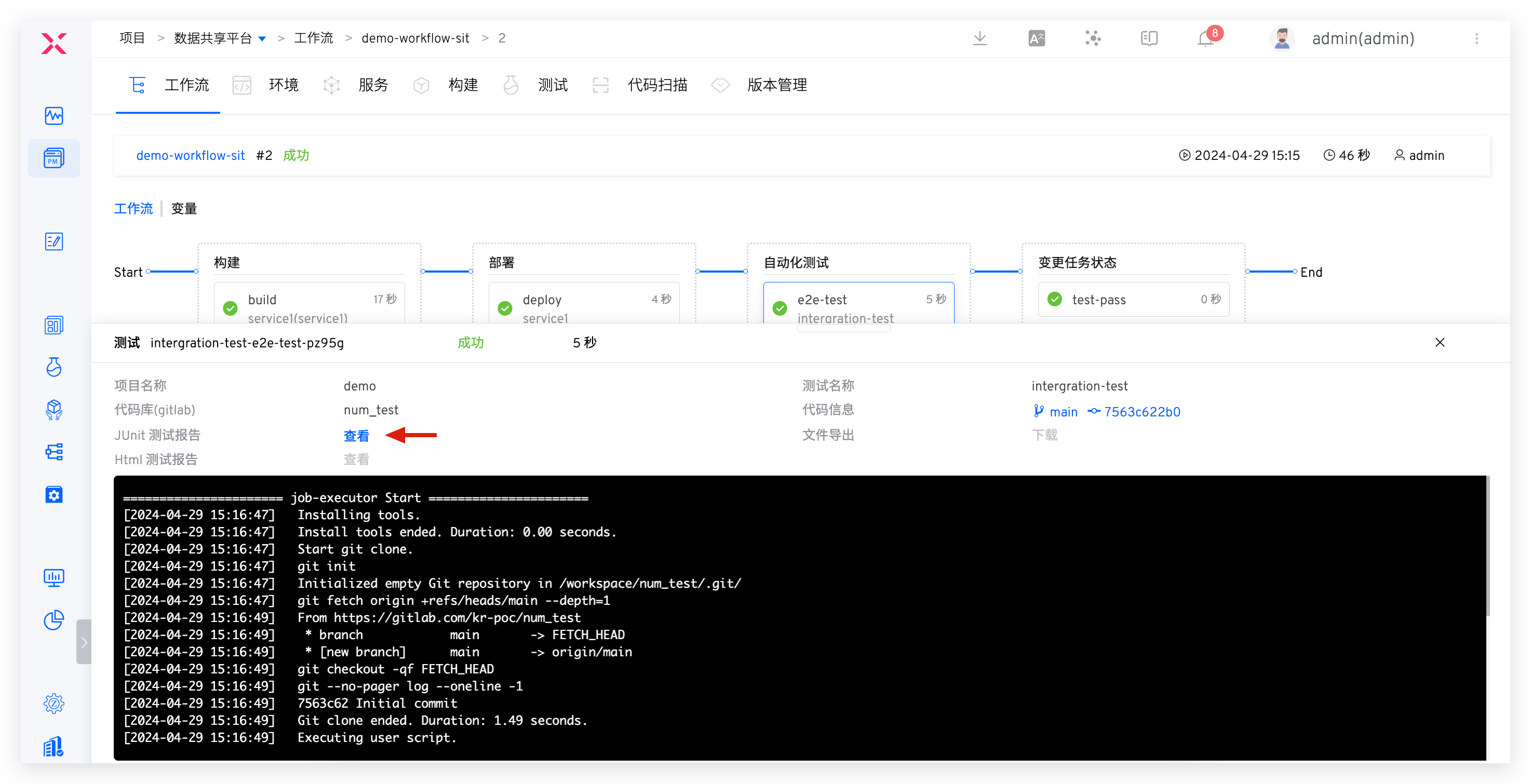Click the num_test repository value

click(371, 410)
